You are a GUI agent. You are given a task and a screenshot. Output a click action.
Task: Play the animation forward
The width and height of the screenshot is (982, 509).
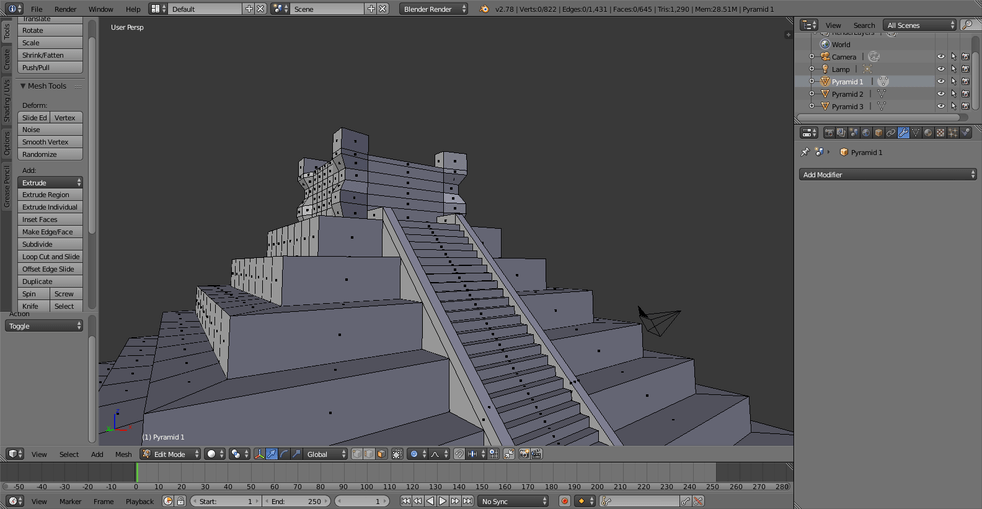click(443, 501)
